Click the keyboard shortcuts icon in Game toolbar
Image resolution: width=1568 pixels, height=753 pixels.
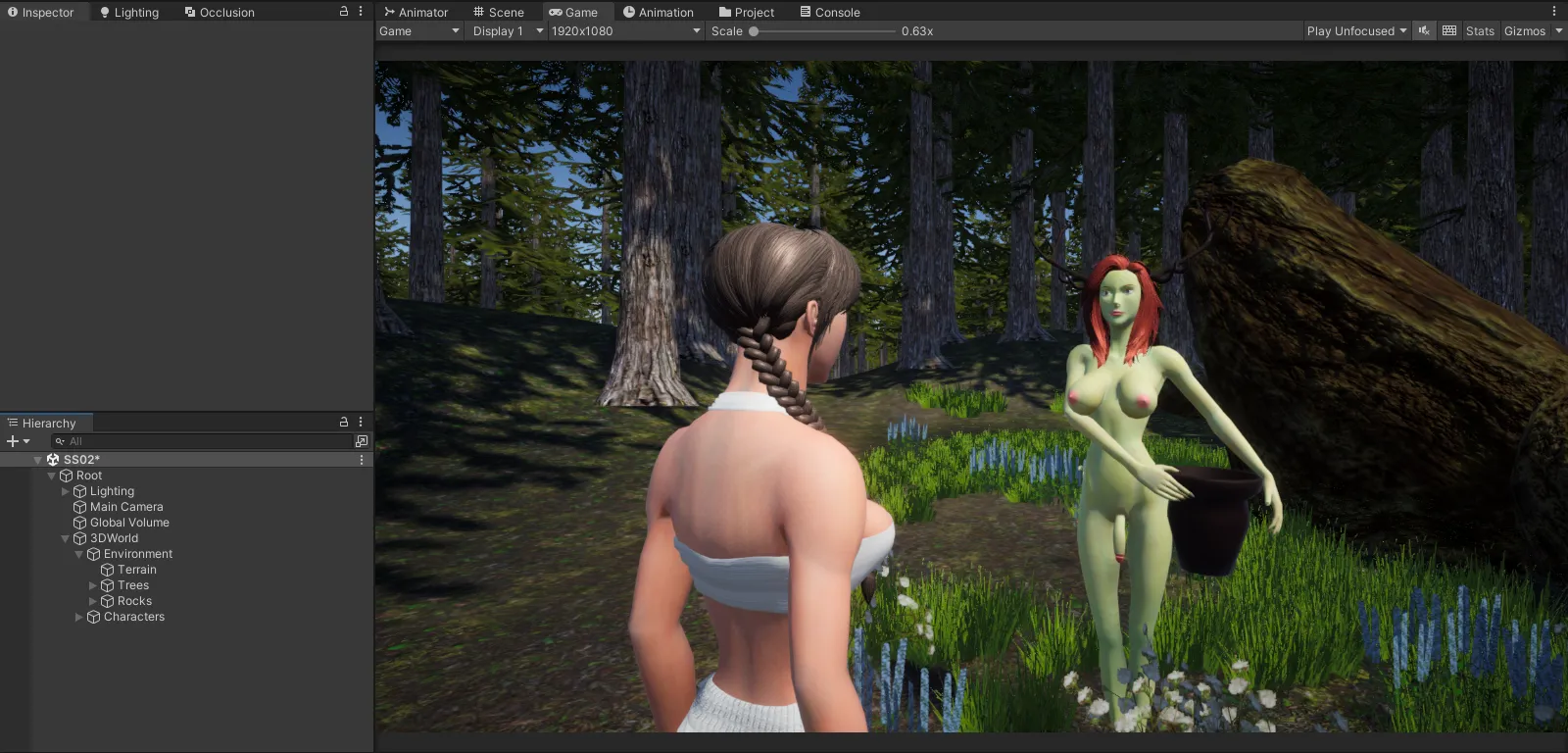pyautogui.click(x=1449, y=31)
